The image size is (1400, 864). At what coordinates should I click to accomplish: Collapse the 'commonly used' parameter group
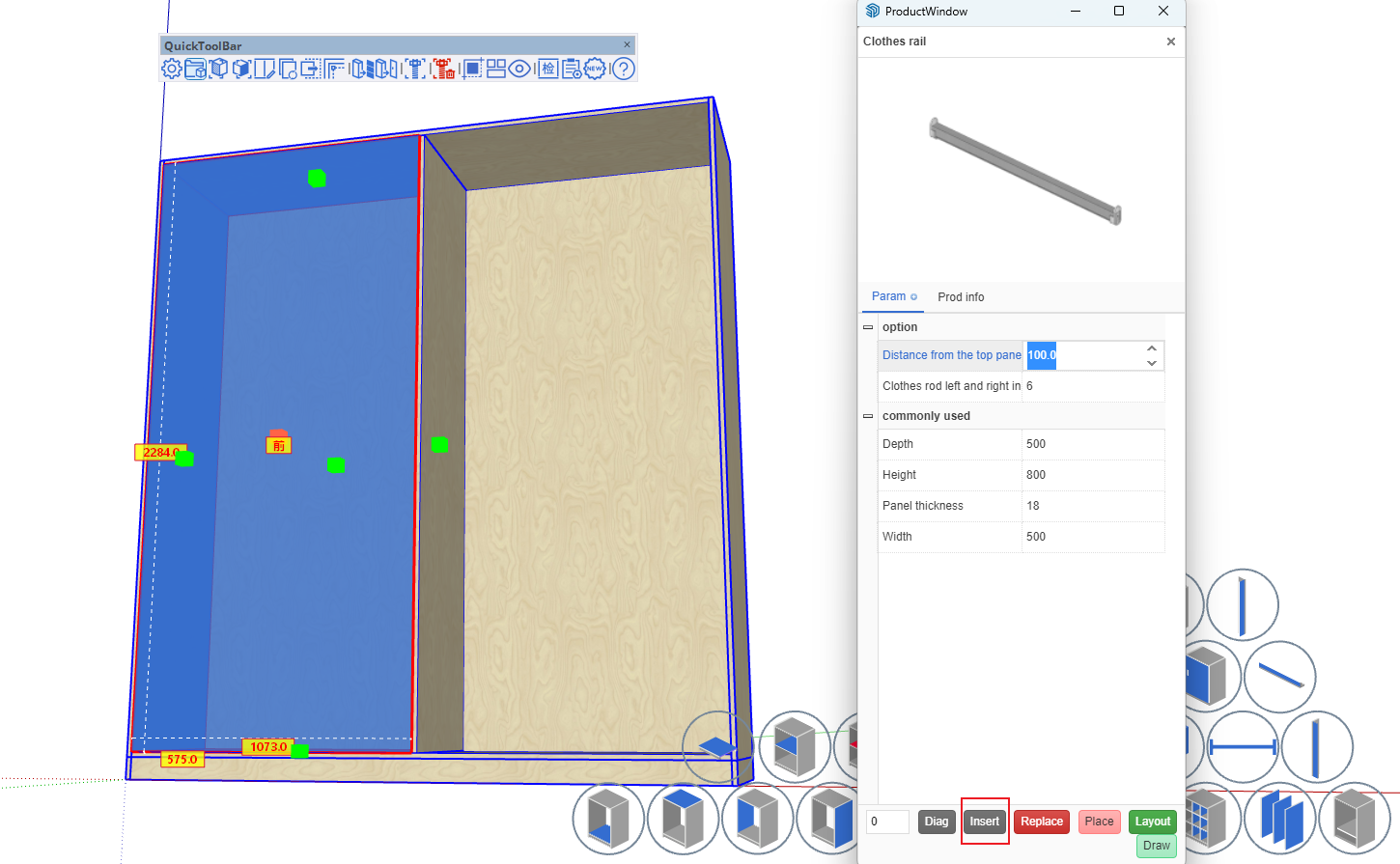point(868,416)
